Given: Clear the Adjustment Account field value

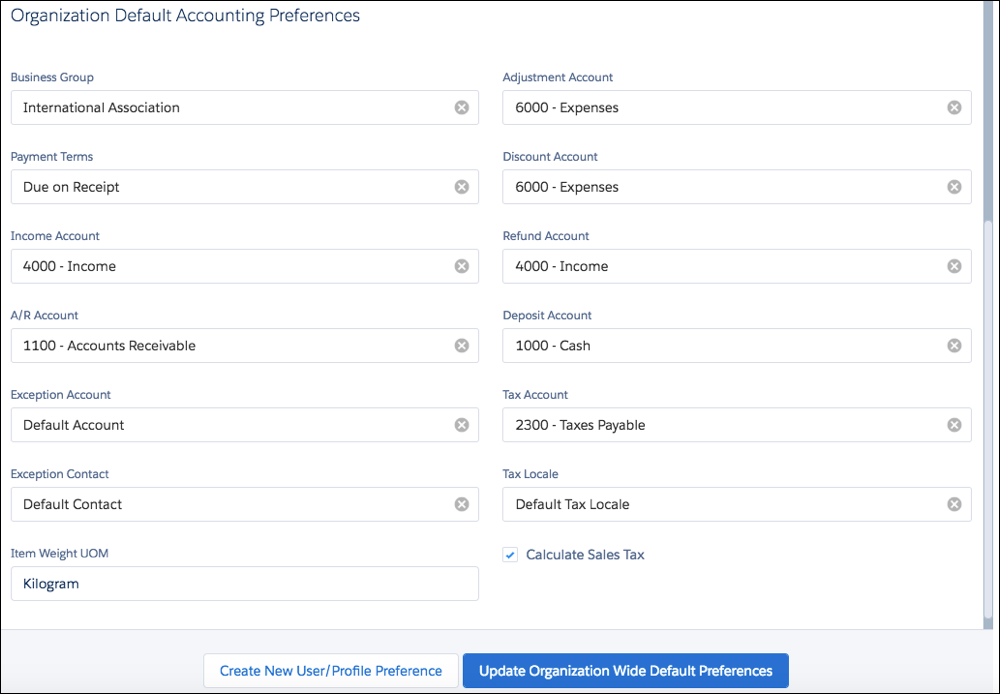Looking at the screenshot, I should click(x=954, y=107).
